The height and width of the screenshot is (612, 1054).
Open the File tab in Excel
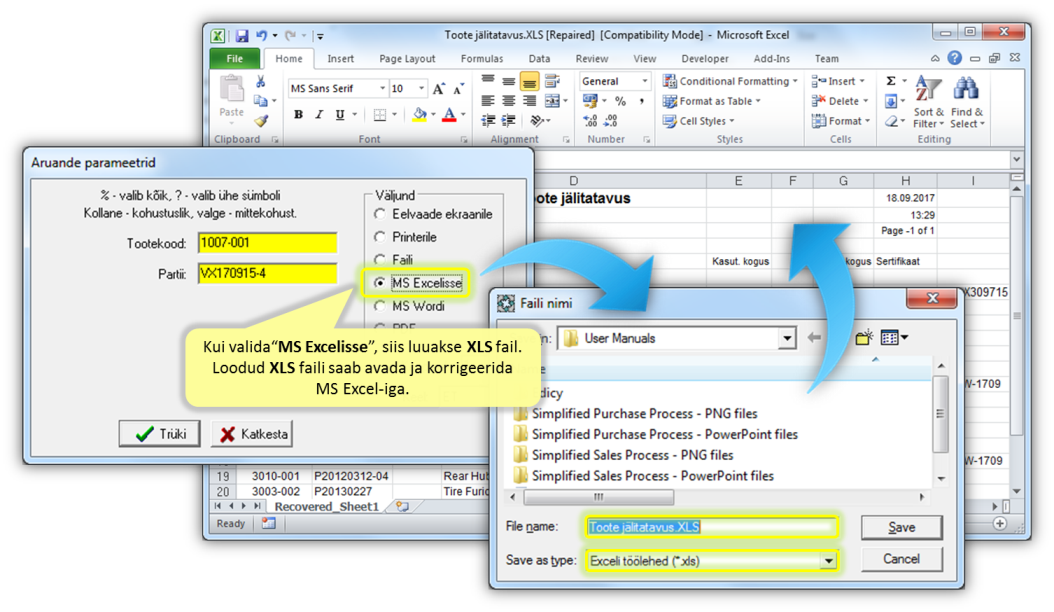(235, 59)
